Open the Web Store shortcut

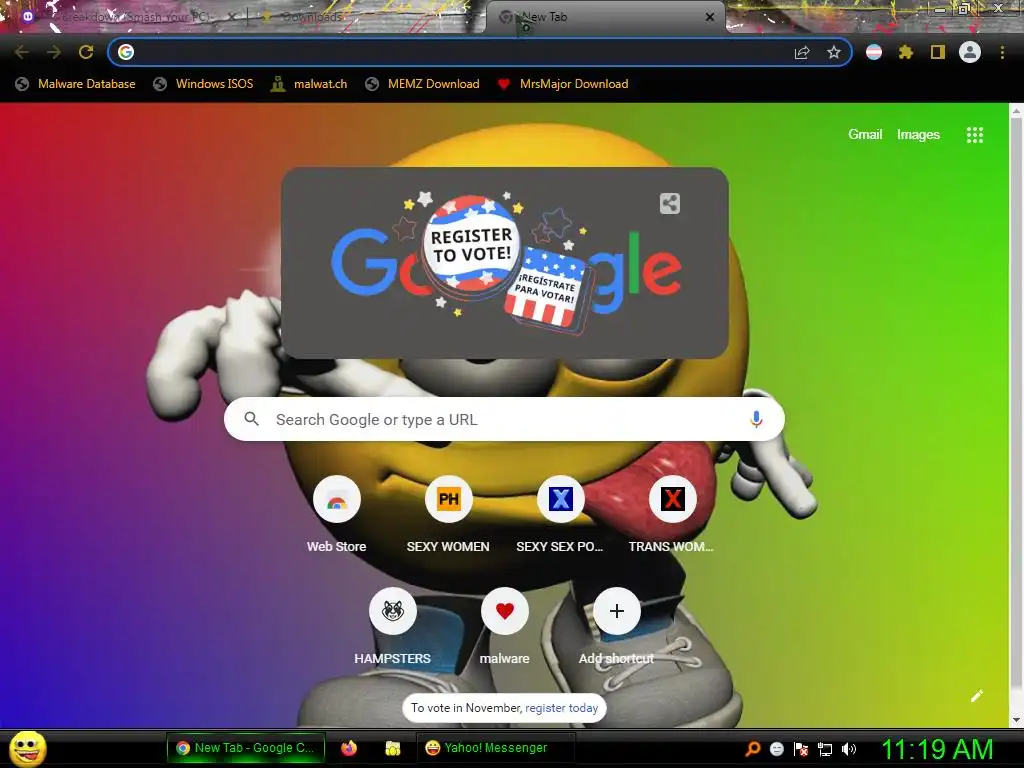pos(336,516)
